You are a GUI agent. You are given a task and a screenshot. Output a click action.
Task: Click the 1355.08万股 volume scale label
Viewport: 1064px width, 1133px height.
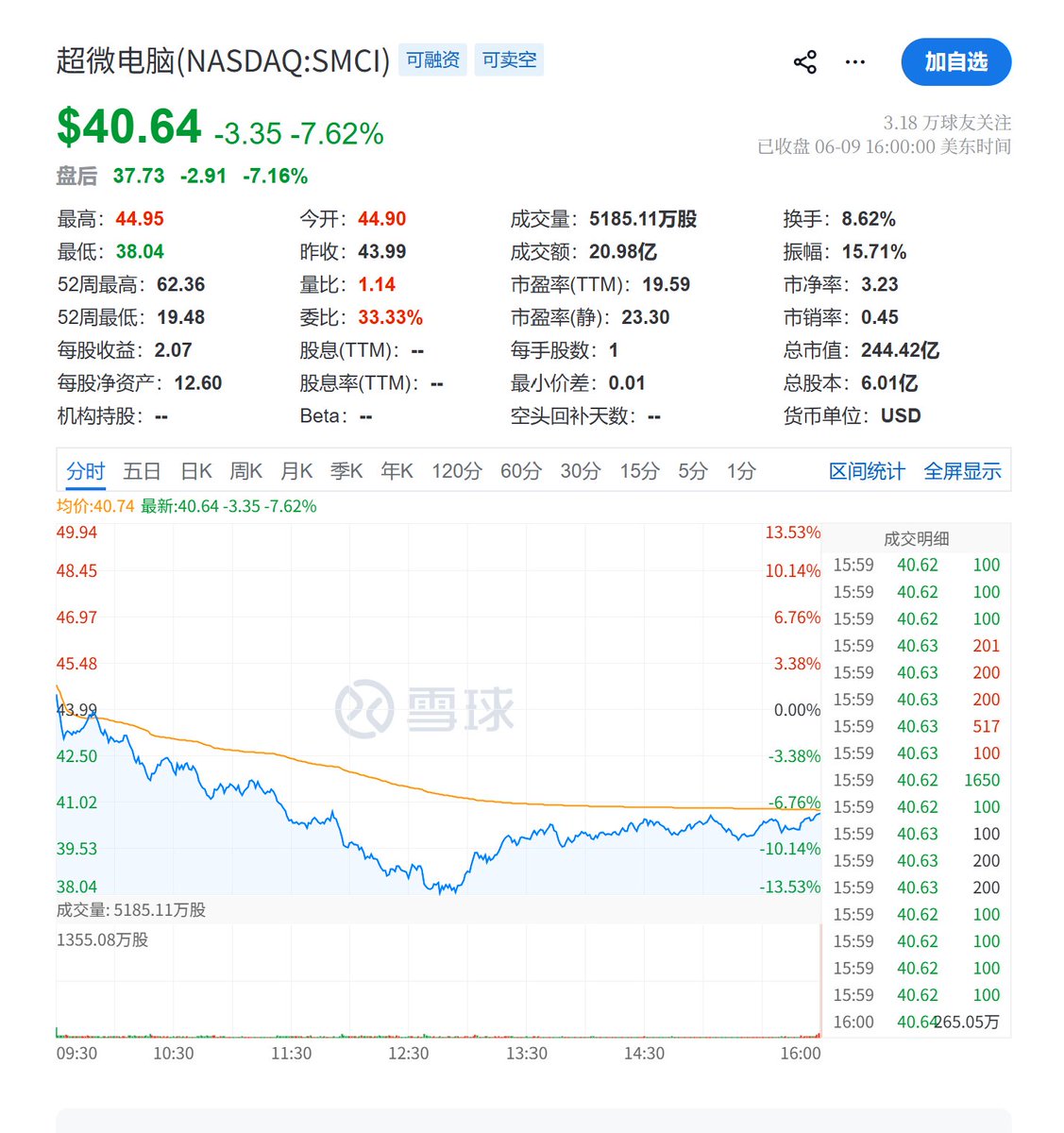point(102,940)
